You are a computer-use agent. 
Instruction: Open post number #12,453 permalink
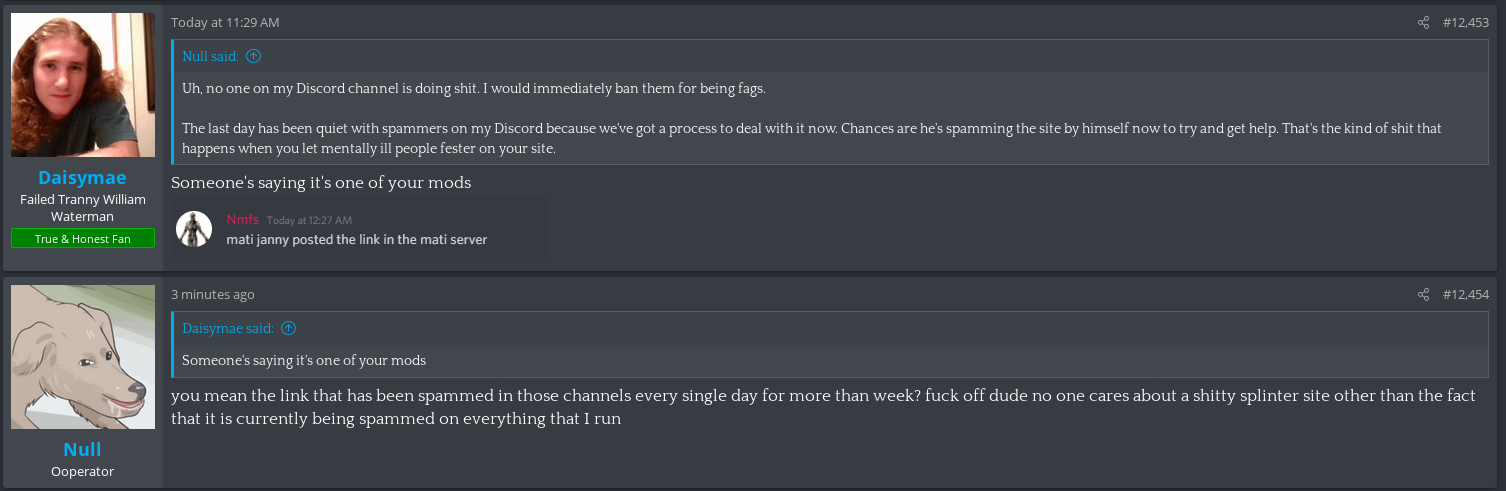tap(1465, 22)
